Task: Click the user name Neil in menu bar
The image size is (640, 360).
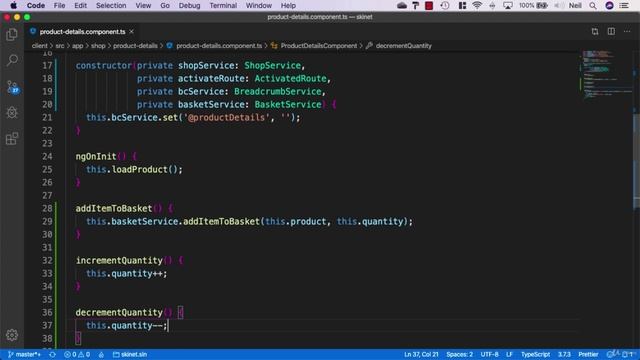Action: 575,6
